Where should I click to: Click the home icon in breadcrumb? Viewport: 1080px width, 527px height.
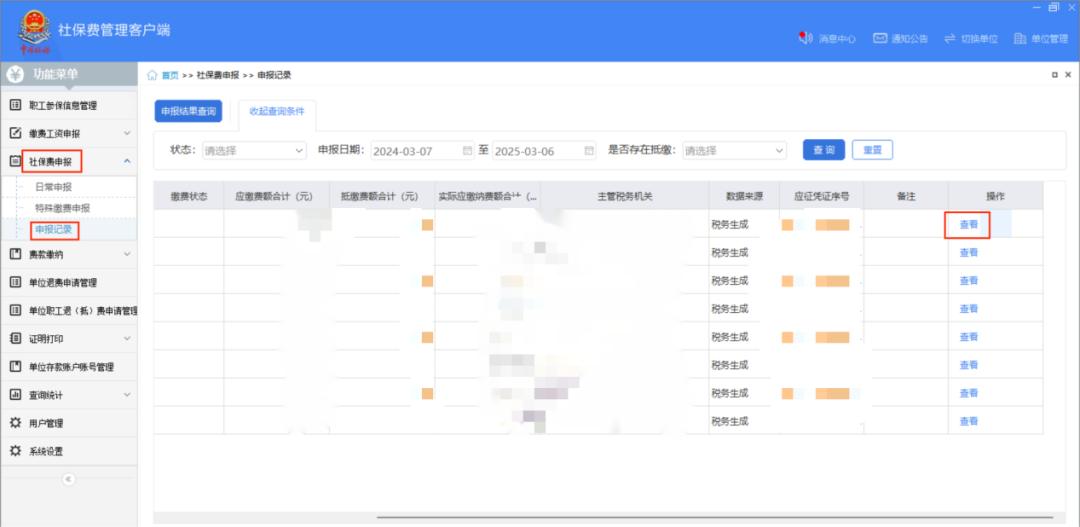152,75
